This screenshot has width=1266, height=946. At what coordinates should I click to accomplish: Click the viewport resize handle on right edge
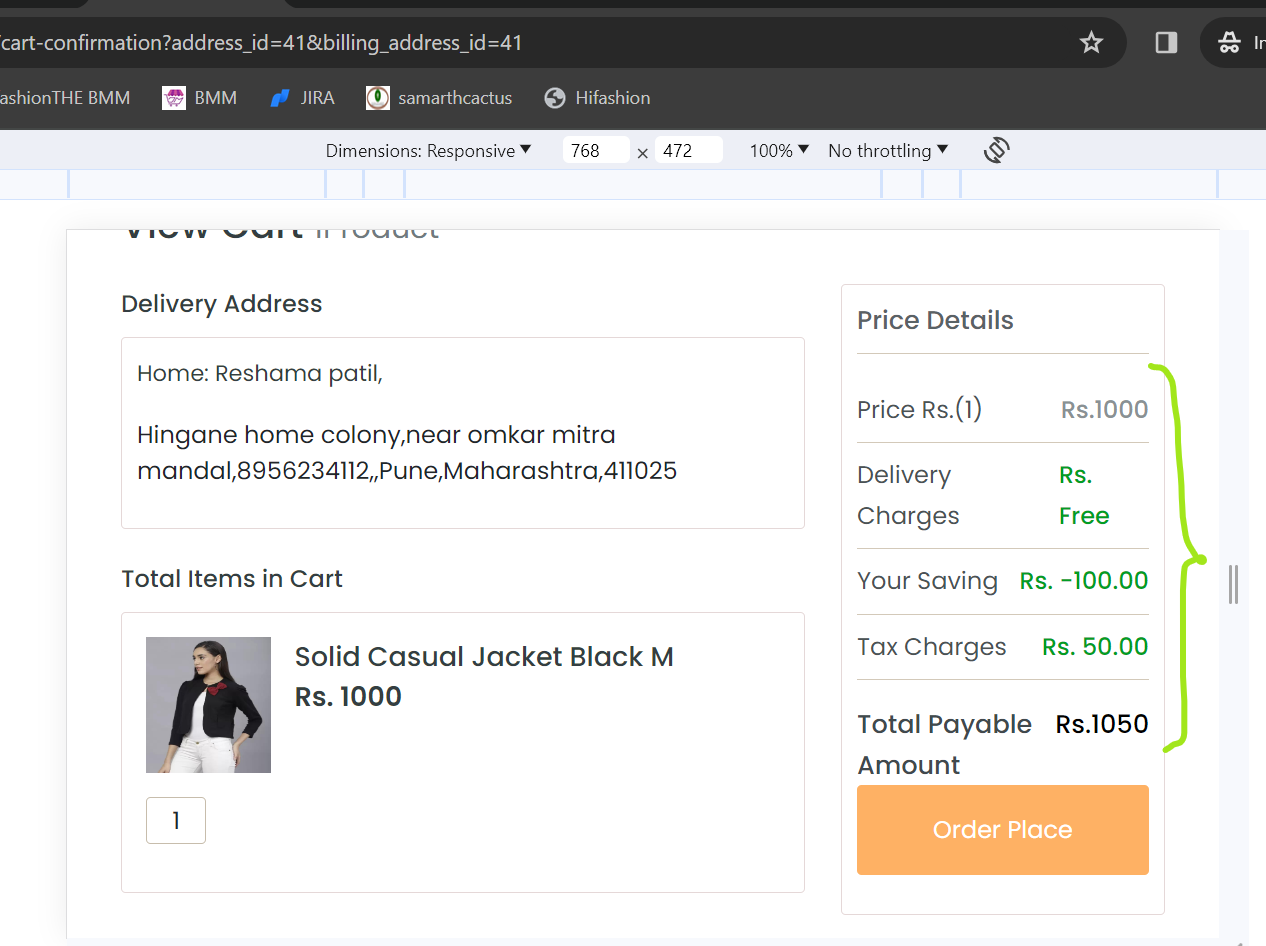click(x=1234, y=584)
